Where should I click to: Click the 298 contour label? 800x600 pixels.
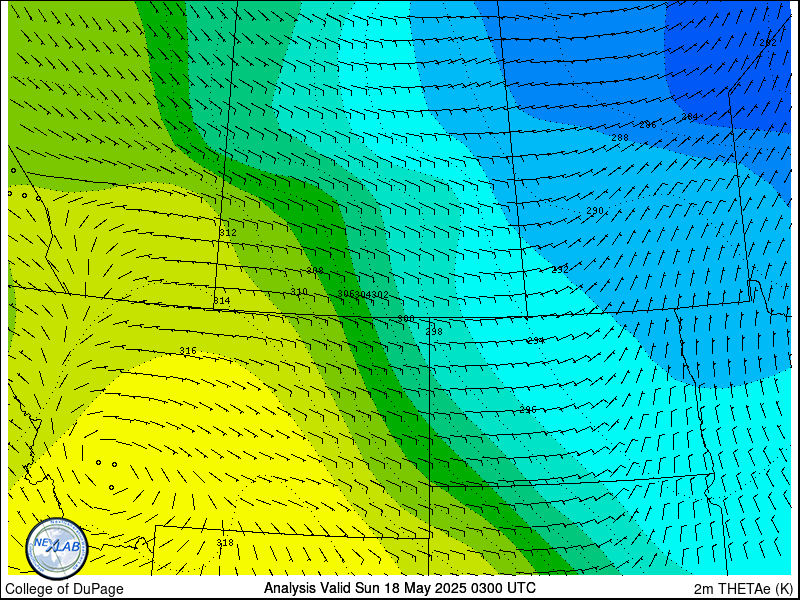coord(434,332)
